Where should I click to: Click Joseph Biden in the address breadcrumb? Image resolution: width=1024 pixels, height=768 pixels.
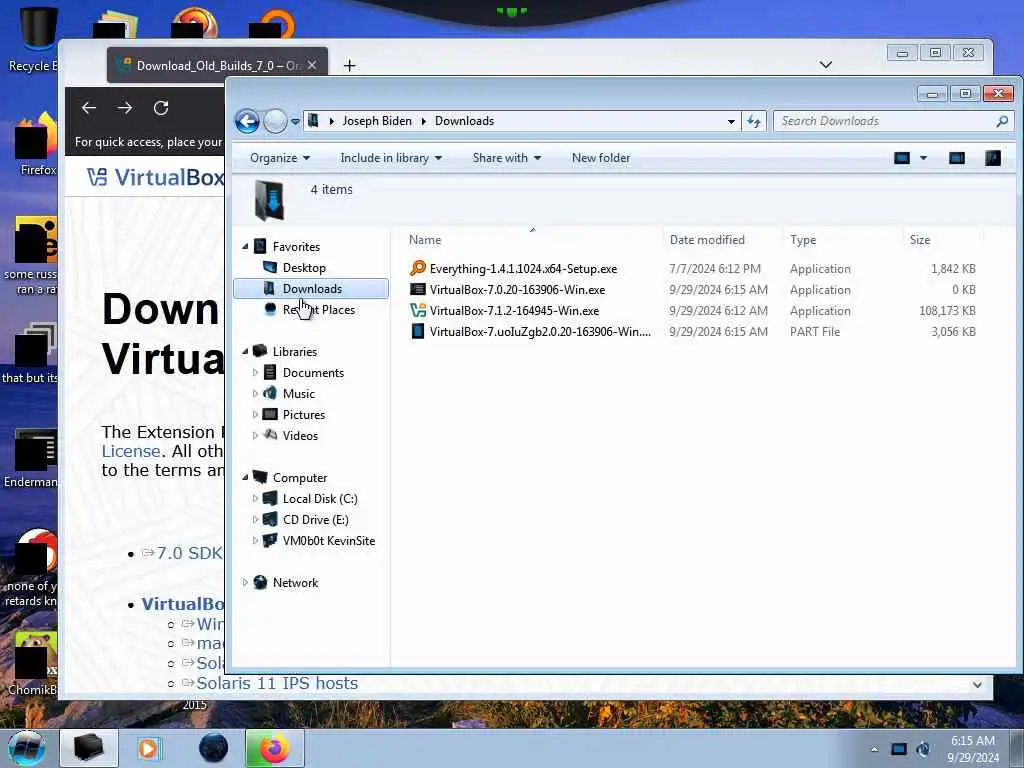(x=377, y=121)
